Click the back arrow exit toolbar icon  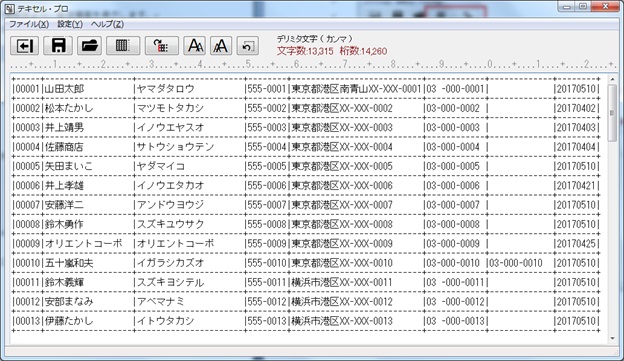(x=25, y=46)
